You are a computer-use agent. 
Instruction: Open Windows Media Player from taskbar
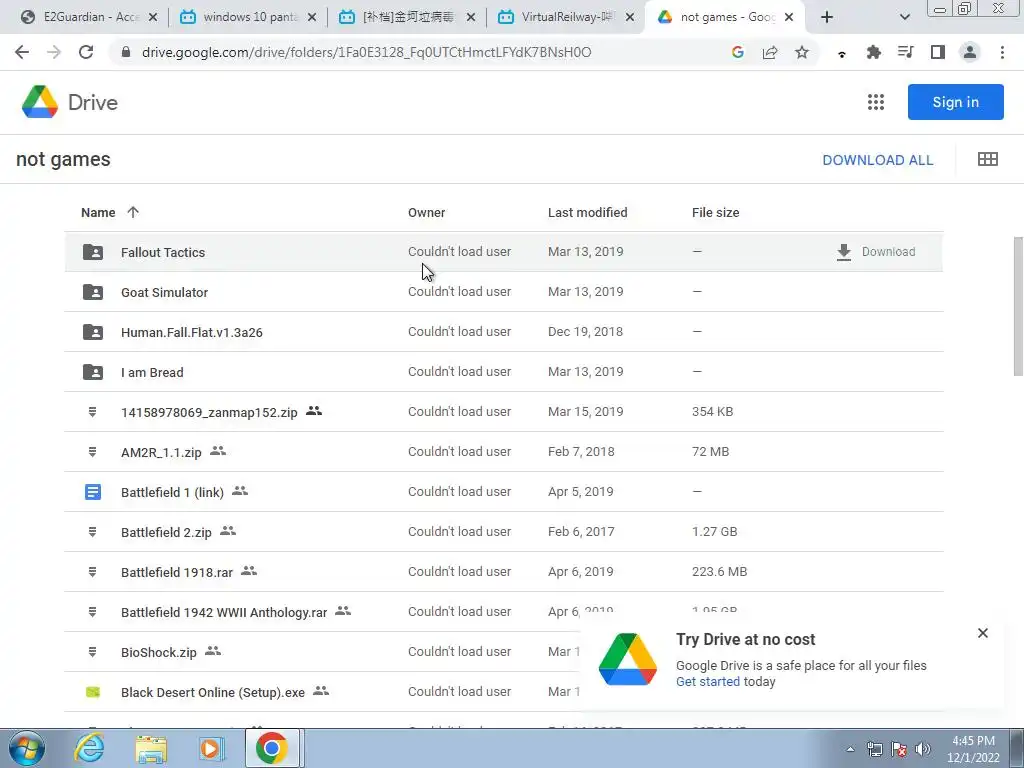210,748
